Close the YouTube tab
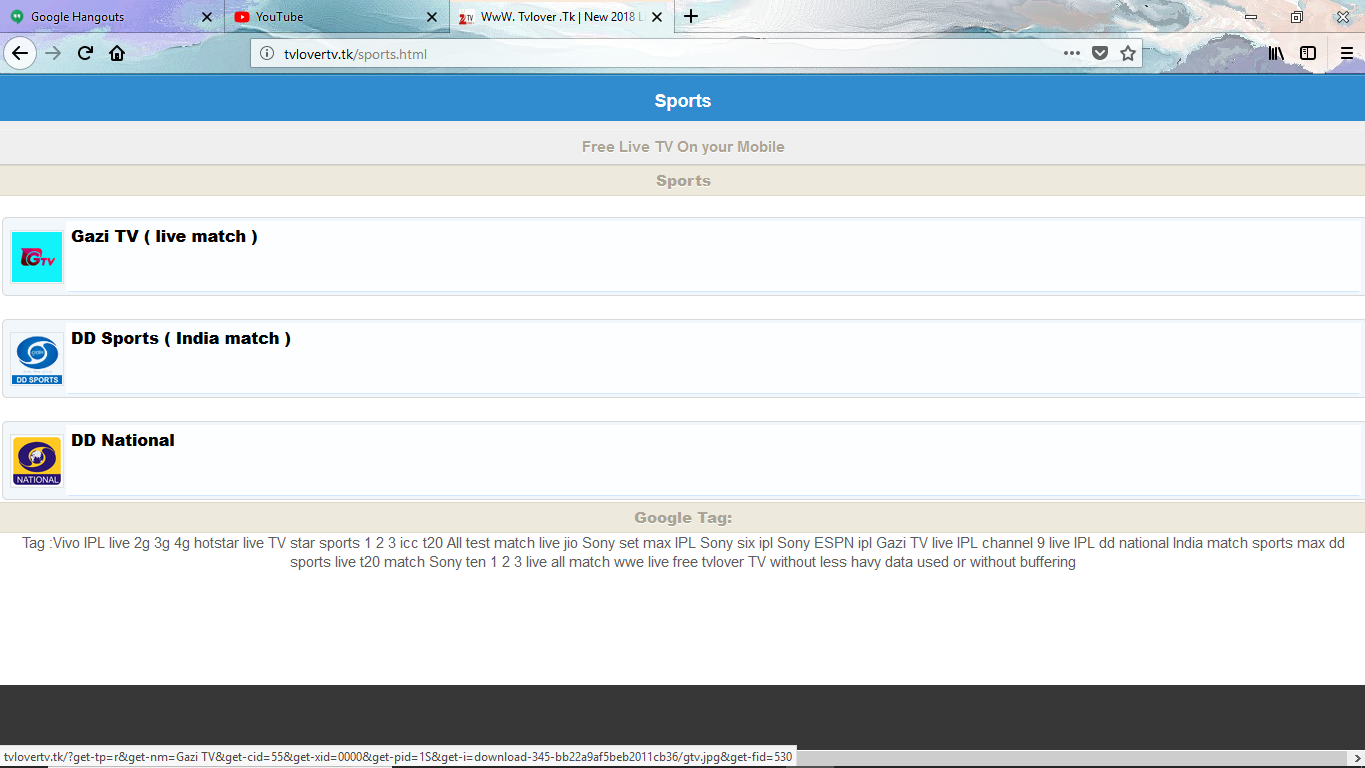 tap(432, 17)
